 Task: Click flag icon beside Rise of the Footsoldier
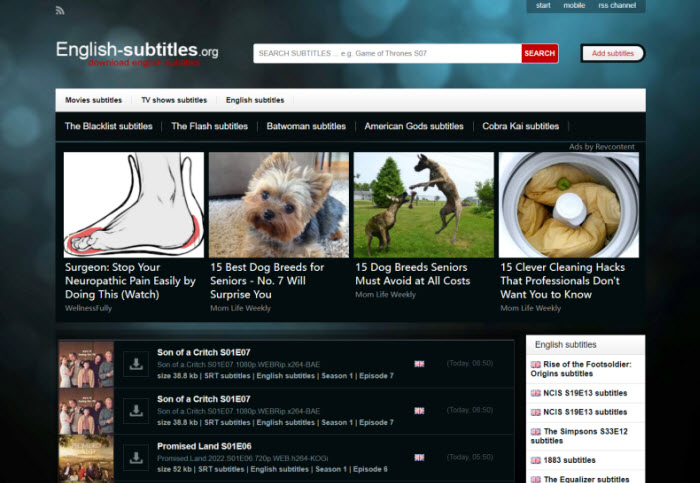tap(536, 364)
